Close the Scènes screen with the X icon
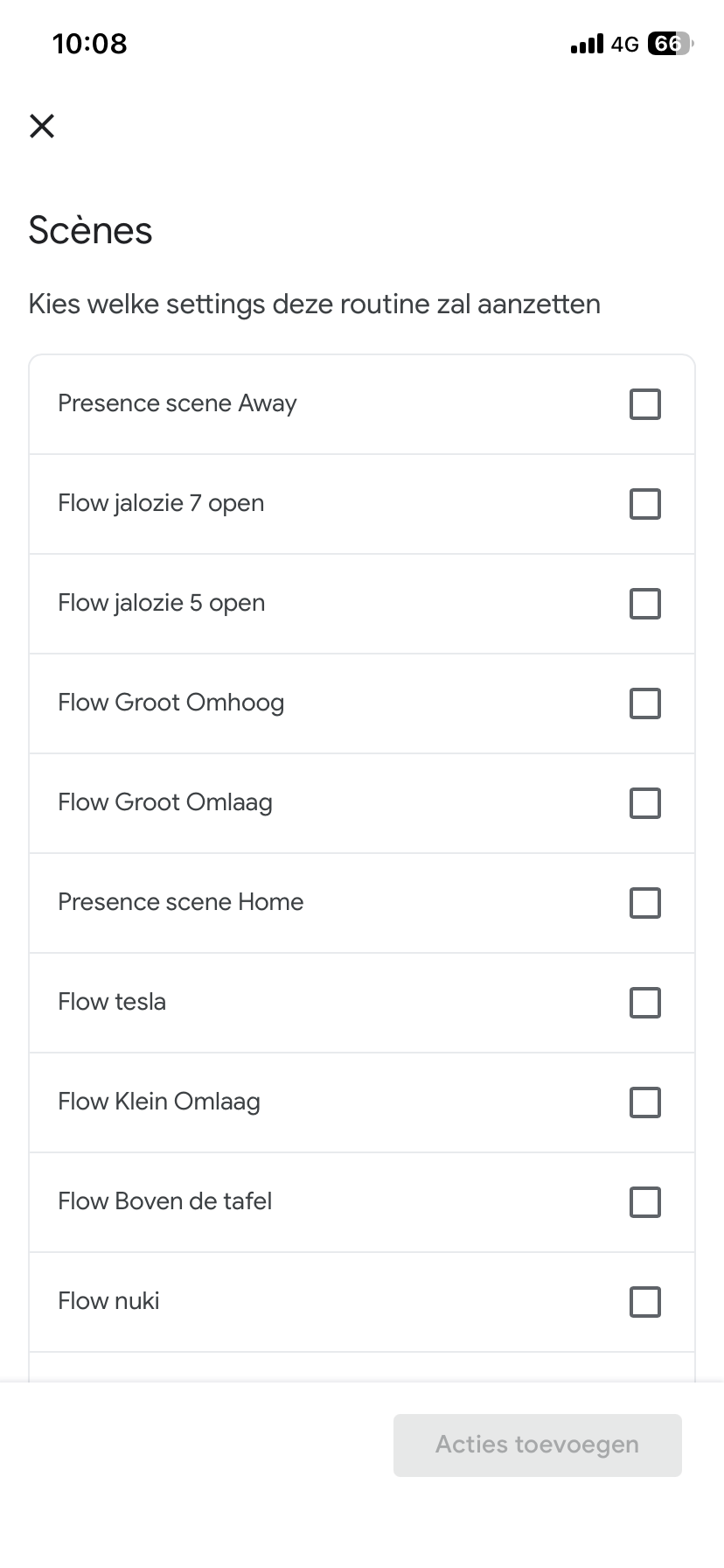724x1568 pixels. coord(42,126)
